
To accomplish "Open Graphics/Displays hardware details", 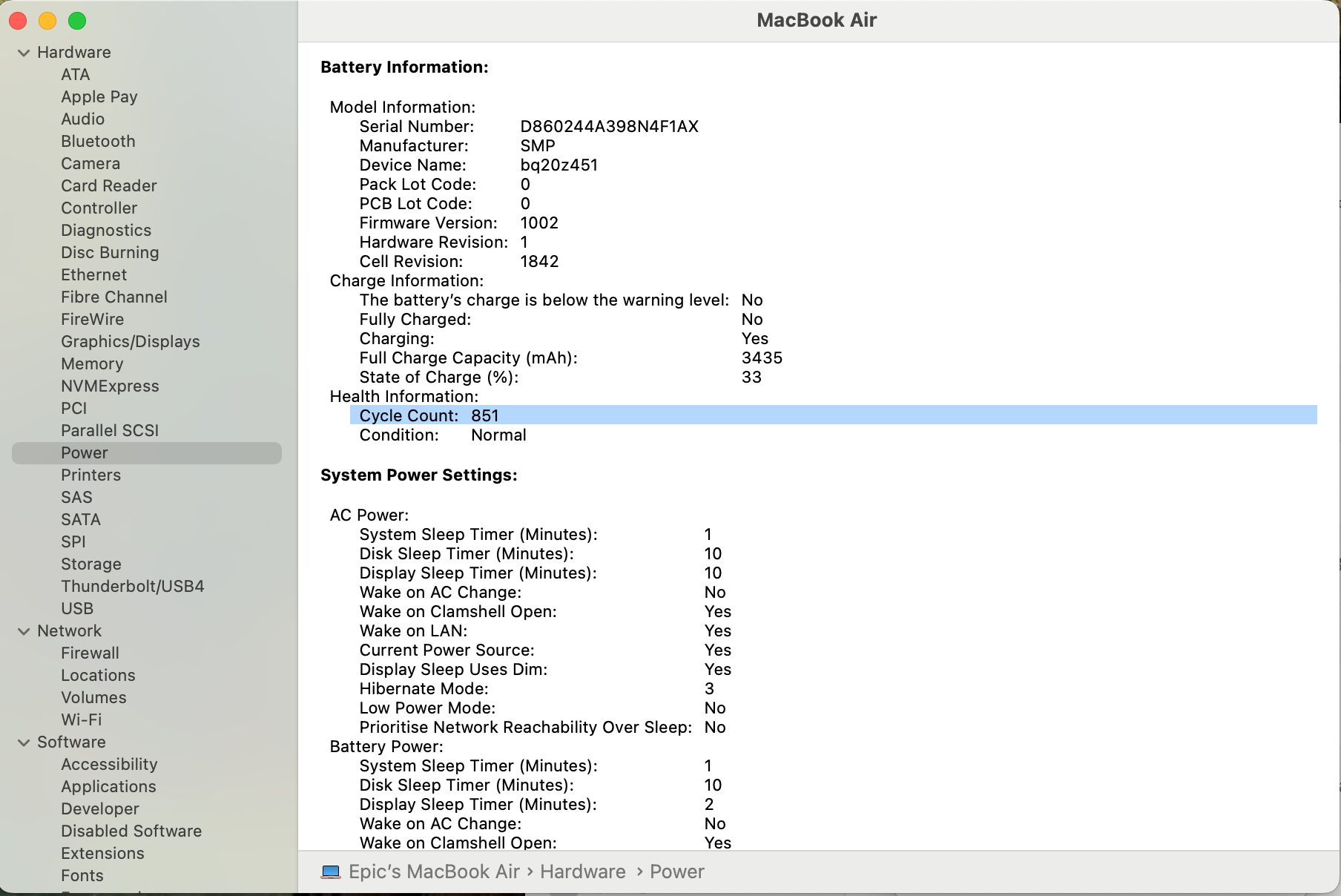I will pyautogui.click(x=130, y=342).
